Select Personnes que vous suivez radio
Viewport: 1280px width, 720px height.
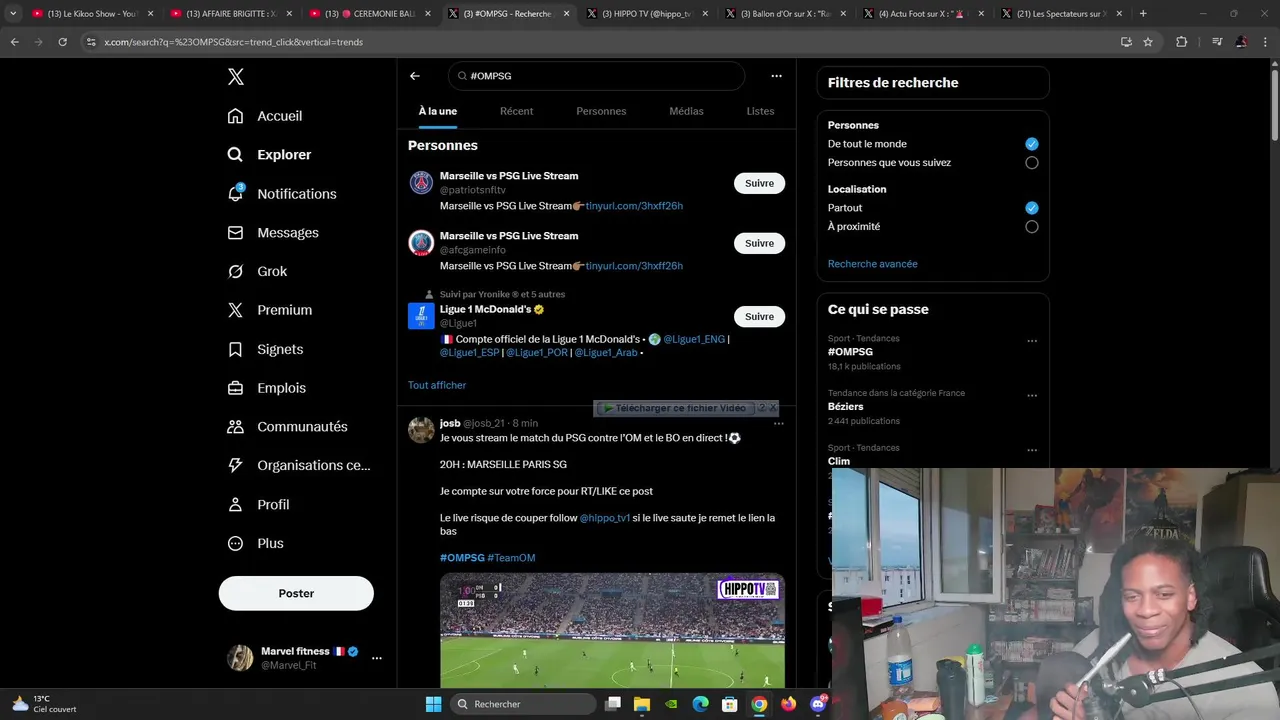click(1032, 163)
